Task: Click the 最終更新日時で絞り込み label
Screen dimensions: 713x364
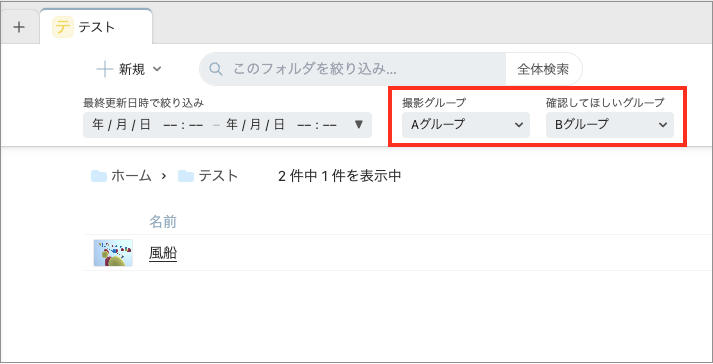Action: 143,103
